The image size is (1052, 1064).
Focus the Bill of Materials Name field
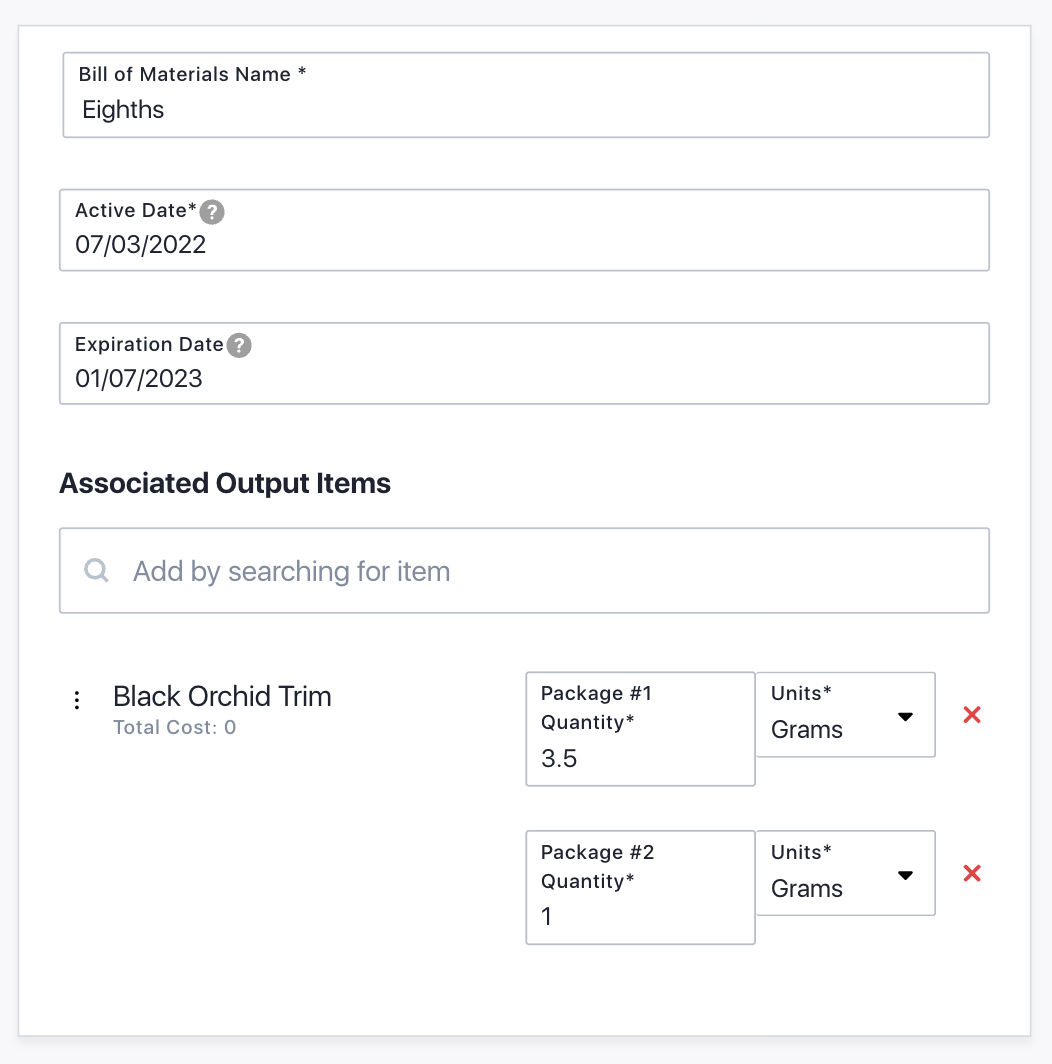525,110
